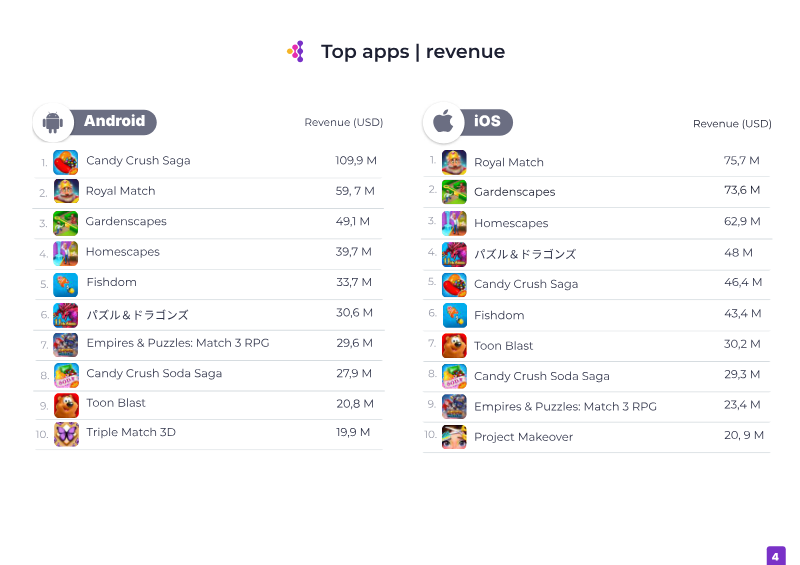
Task: Click Gardenscapes icon in iOS list
Action: [454, 192]
